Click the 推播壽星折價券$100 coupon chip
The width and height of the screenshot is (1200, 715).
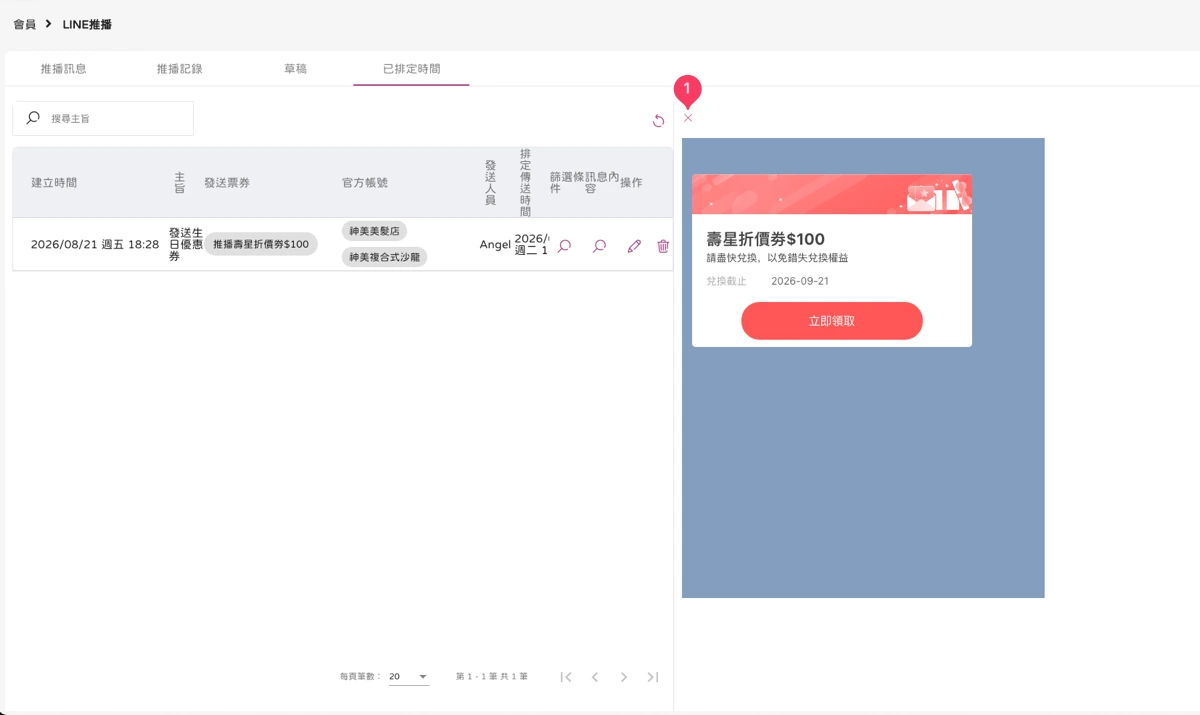261,244
